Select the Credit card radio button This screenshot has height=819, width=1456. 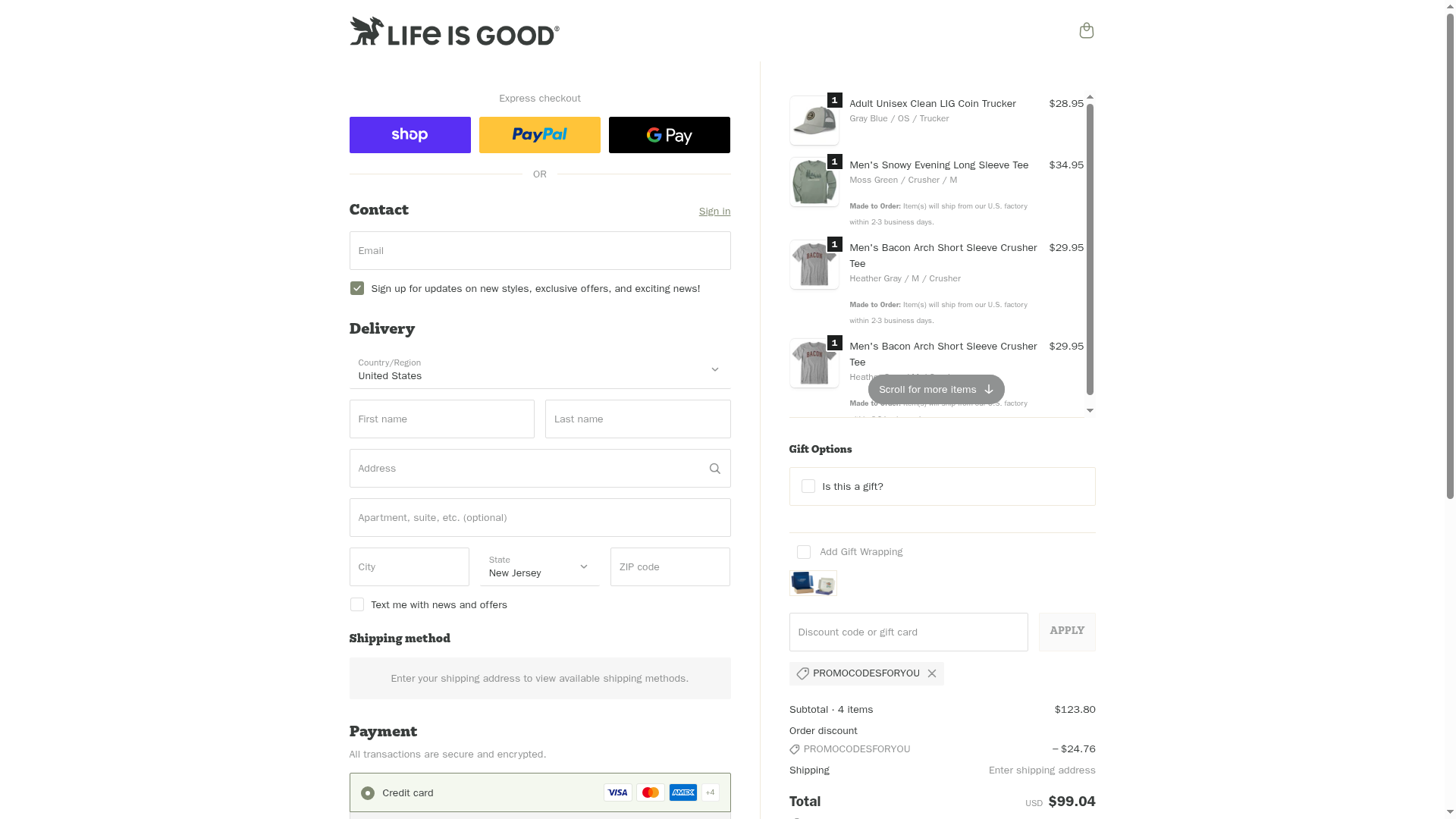[368, 793]
